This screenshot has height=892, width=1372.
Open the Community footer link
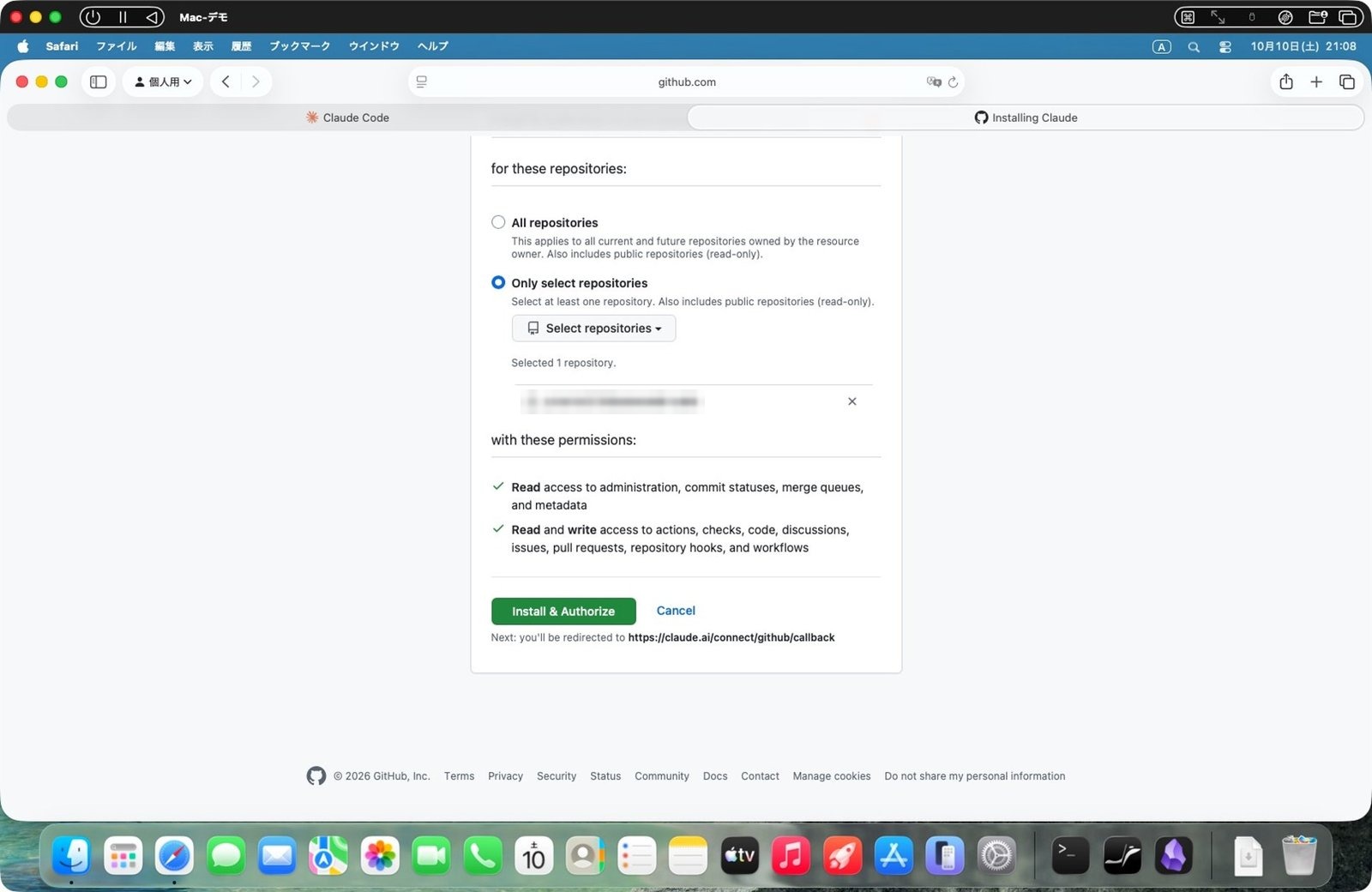tap(662, 776)
